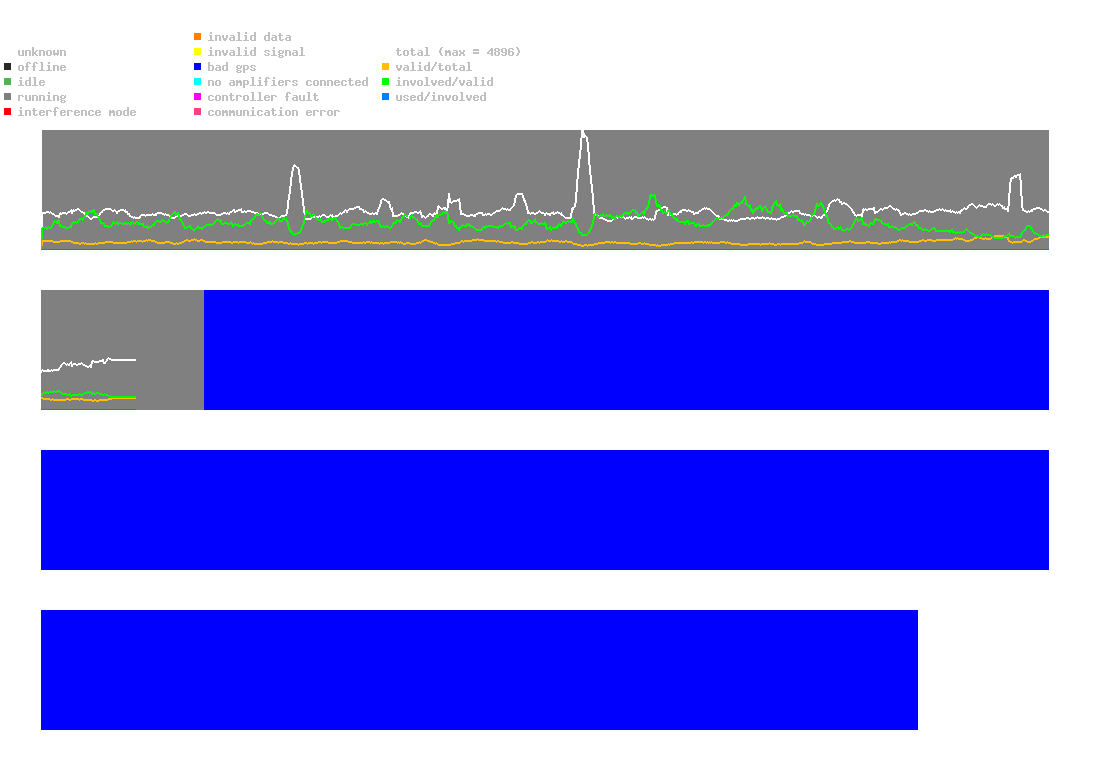Image resolution: width=1095 pixels, height=764 pixels.
Task: Click the blue bad gps legend swatch
Action: click(x=198, y=67)
